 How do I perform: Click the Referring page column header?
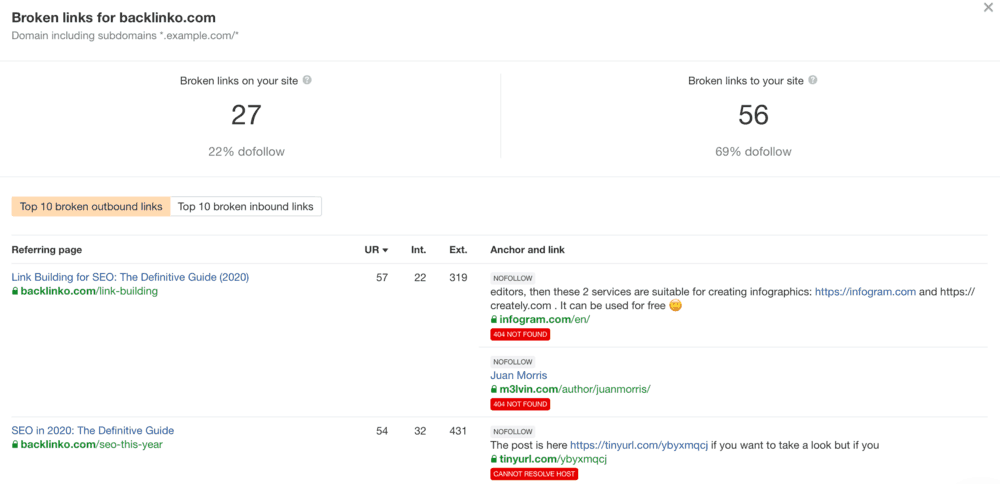click(x=47, y=250)
